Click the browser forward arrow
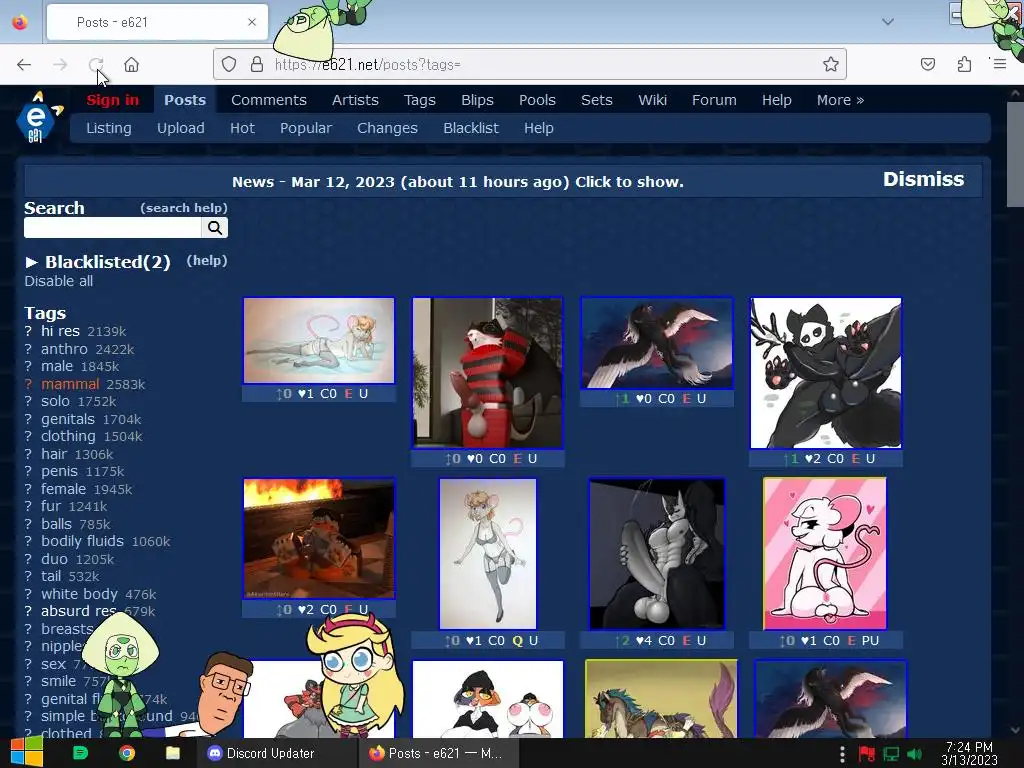The width and height of the screenshot is (1024, 768). pyautogui.click(x=60, y=65)
